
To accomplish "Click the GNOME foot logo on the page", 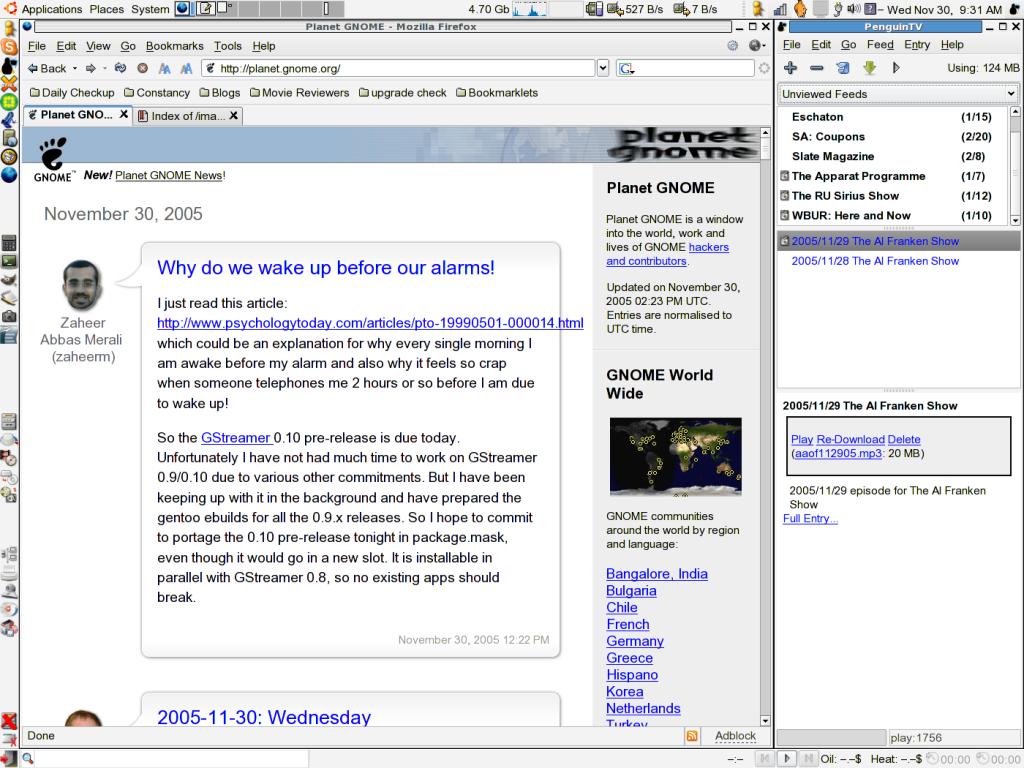I will 53,160.
